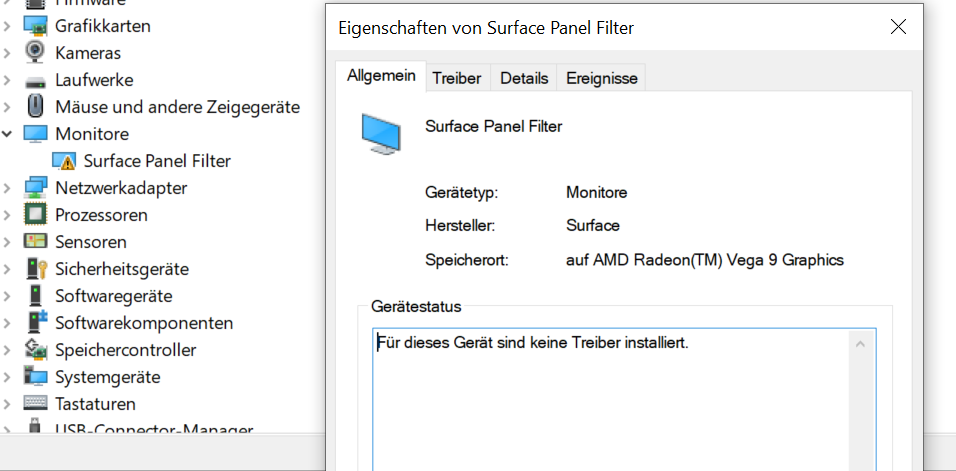Select the Prozessoren label in the tree

tap(101, 215)
